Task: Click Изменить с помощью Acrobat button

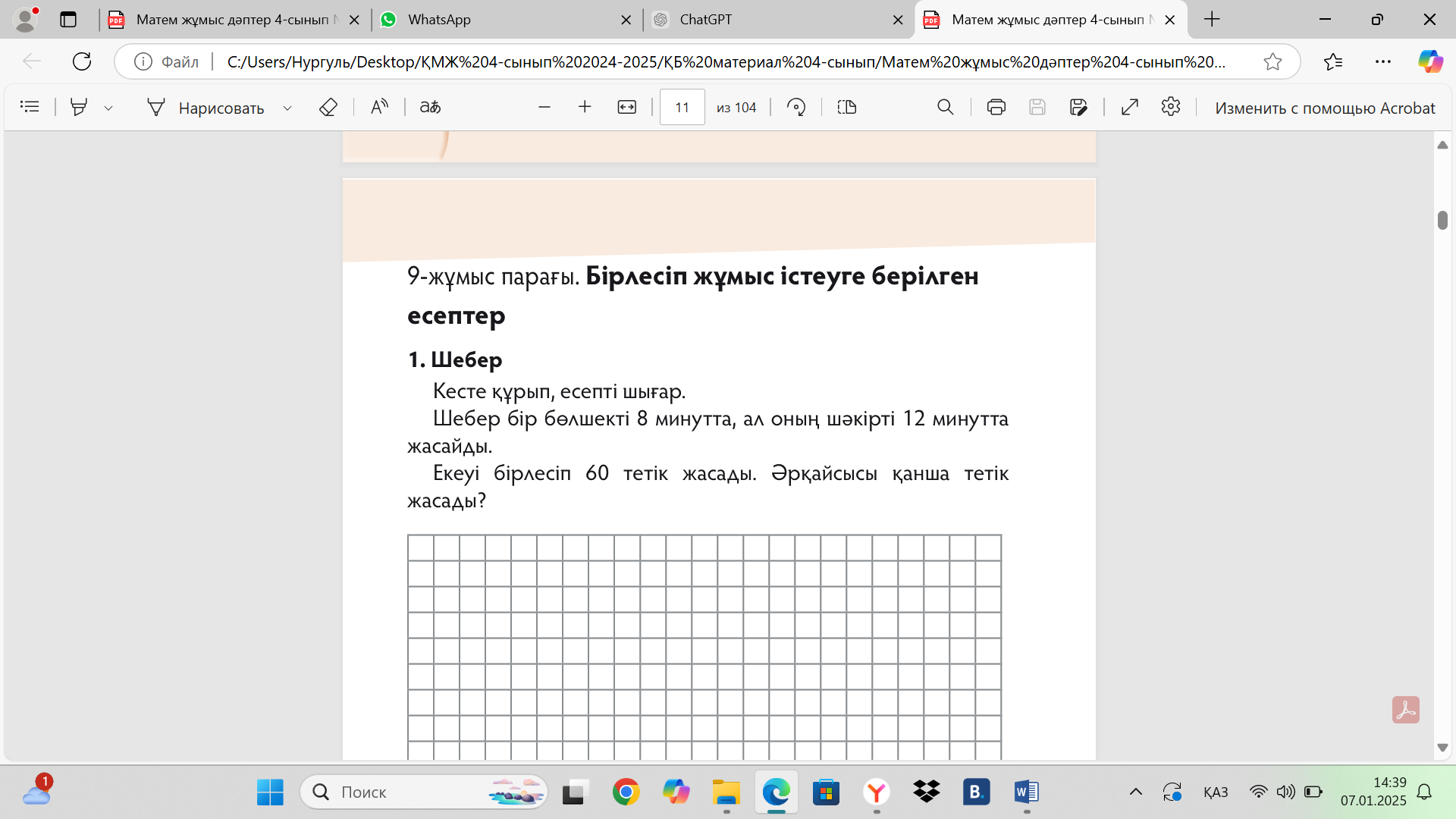Action: tap(1324, 108)
